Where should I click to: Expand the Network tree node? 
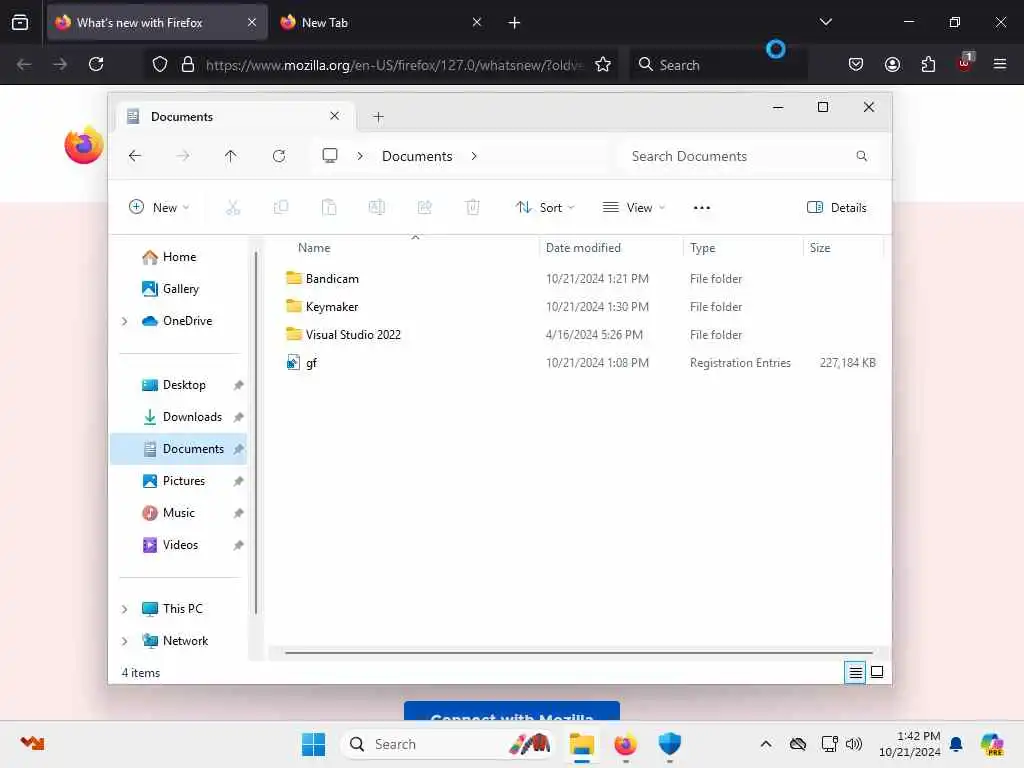(125, 641)
